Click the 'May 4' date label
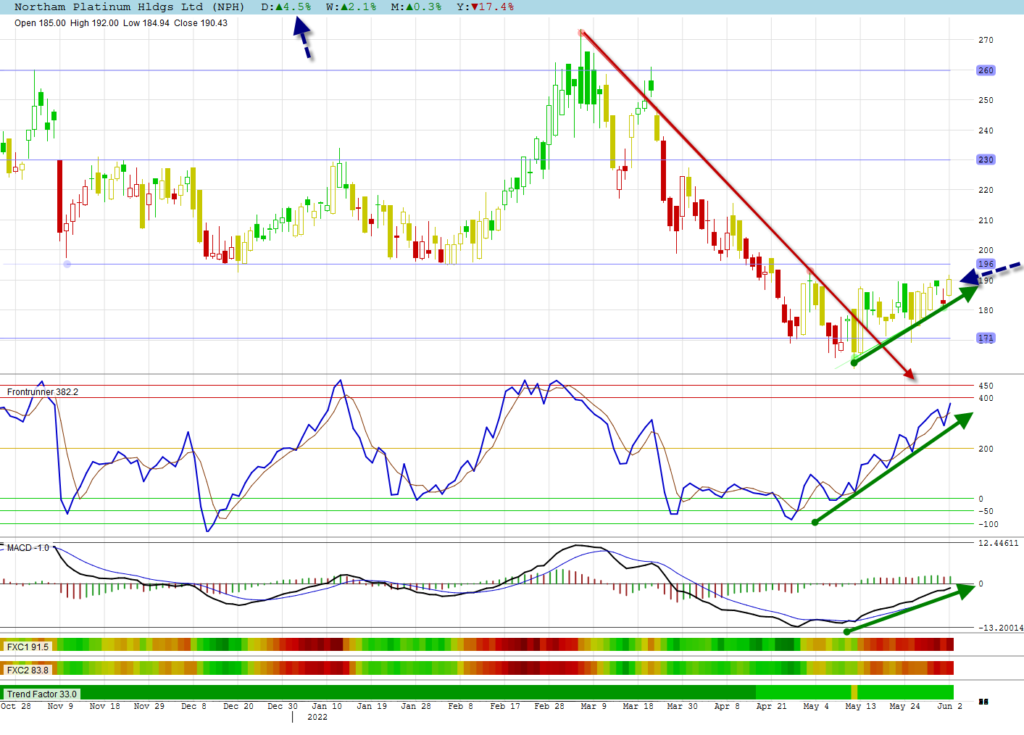The width and height of the screenshot is (1024, 735). coord(816,706)
